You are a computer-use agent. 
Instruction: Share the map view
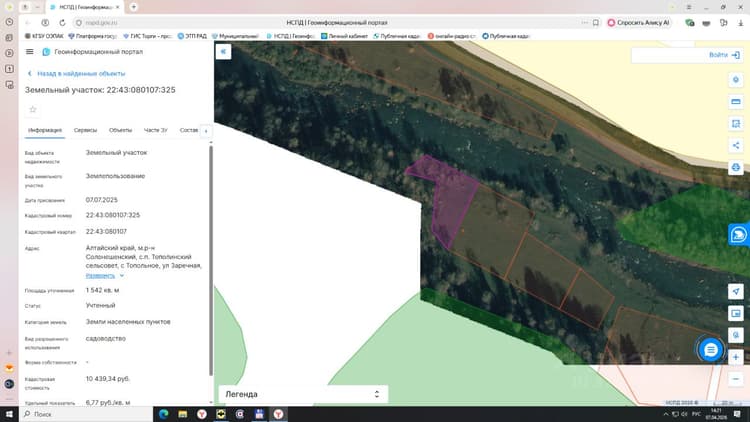(x=736, y=145)
